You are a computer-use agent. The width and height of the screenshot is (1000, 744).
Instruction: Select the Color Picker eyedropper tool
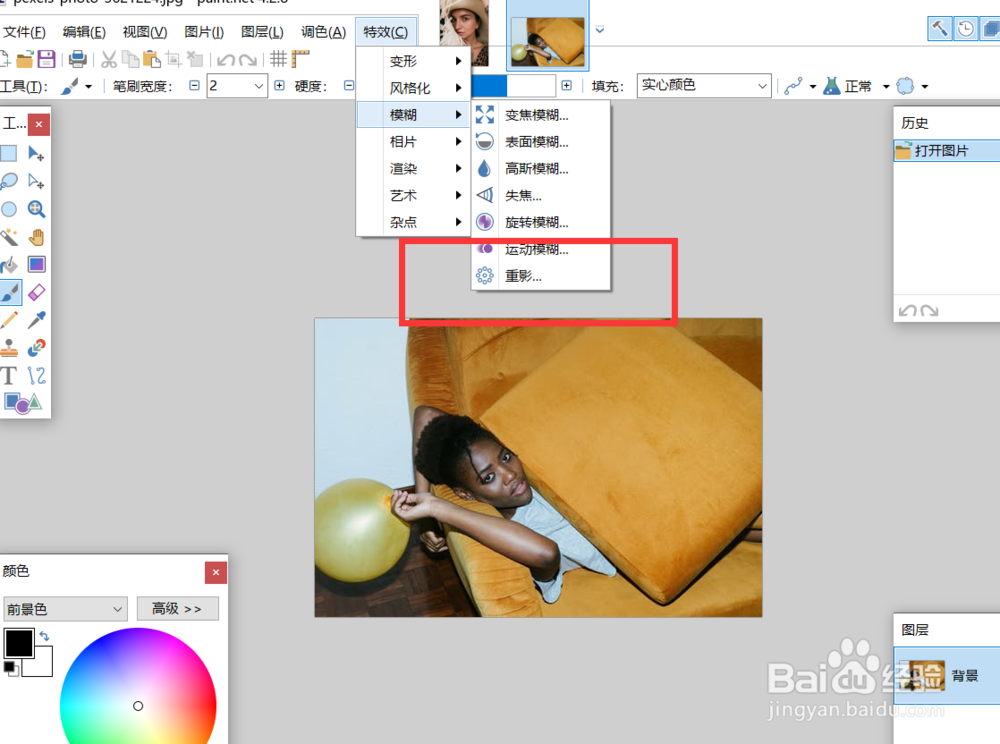[x=36, y=320]
